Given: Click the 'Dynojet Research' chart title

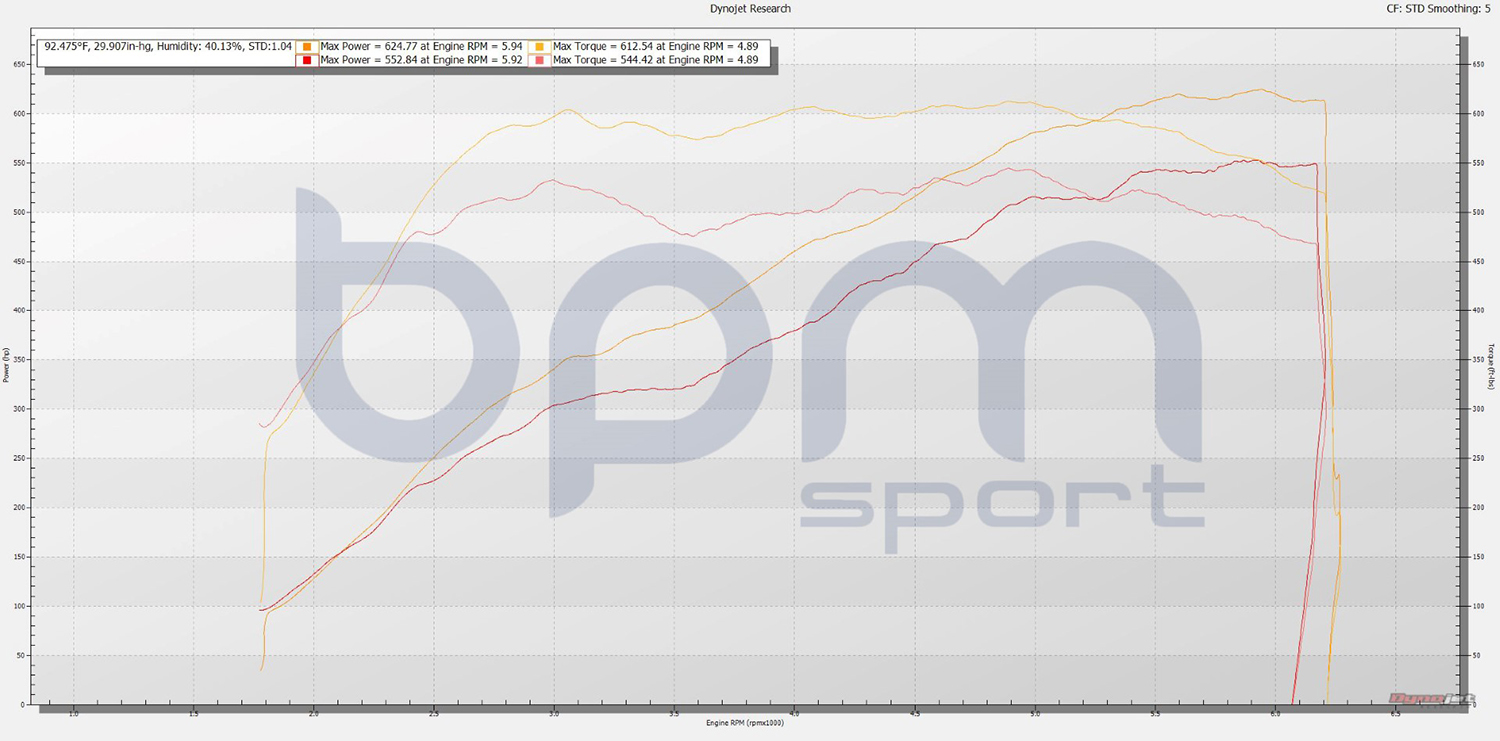Looking at the screenshot, I should 749,9.
